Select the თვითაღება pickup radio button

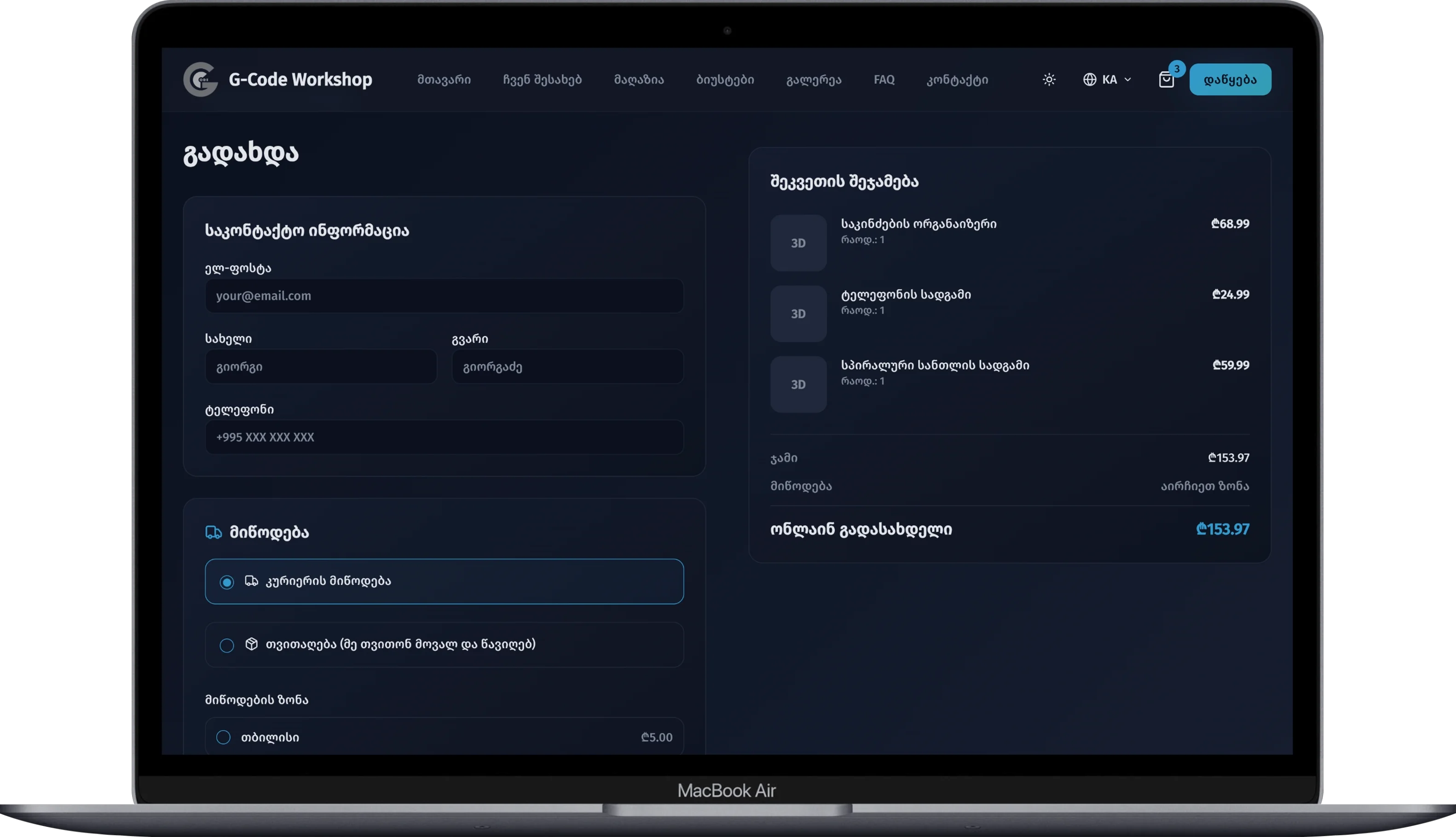pyautogui.click(x=226, y=645)
